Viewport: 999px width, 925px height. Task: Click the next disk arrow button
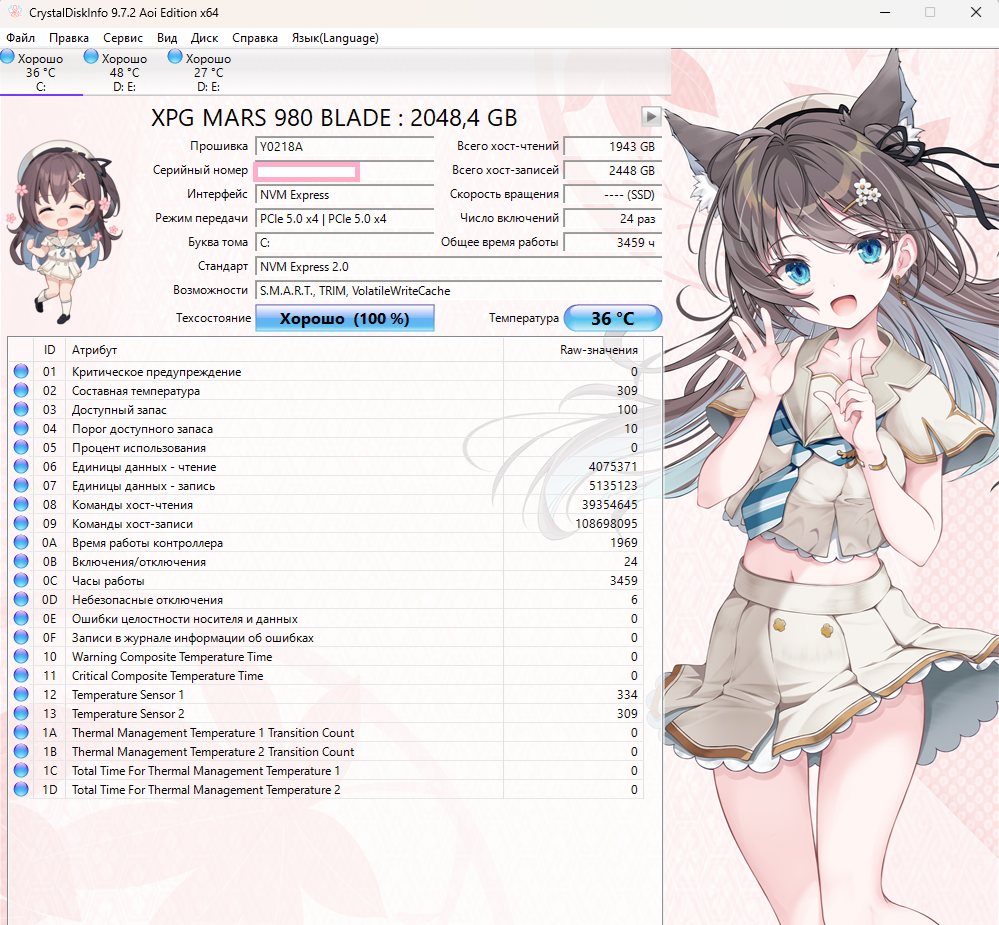[x=650, y=117]
